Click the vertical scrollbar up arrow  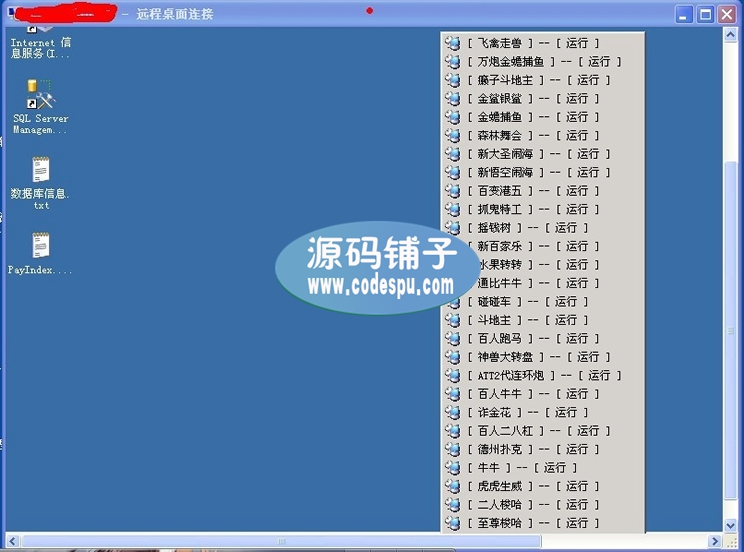[731, 35]
